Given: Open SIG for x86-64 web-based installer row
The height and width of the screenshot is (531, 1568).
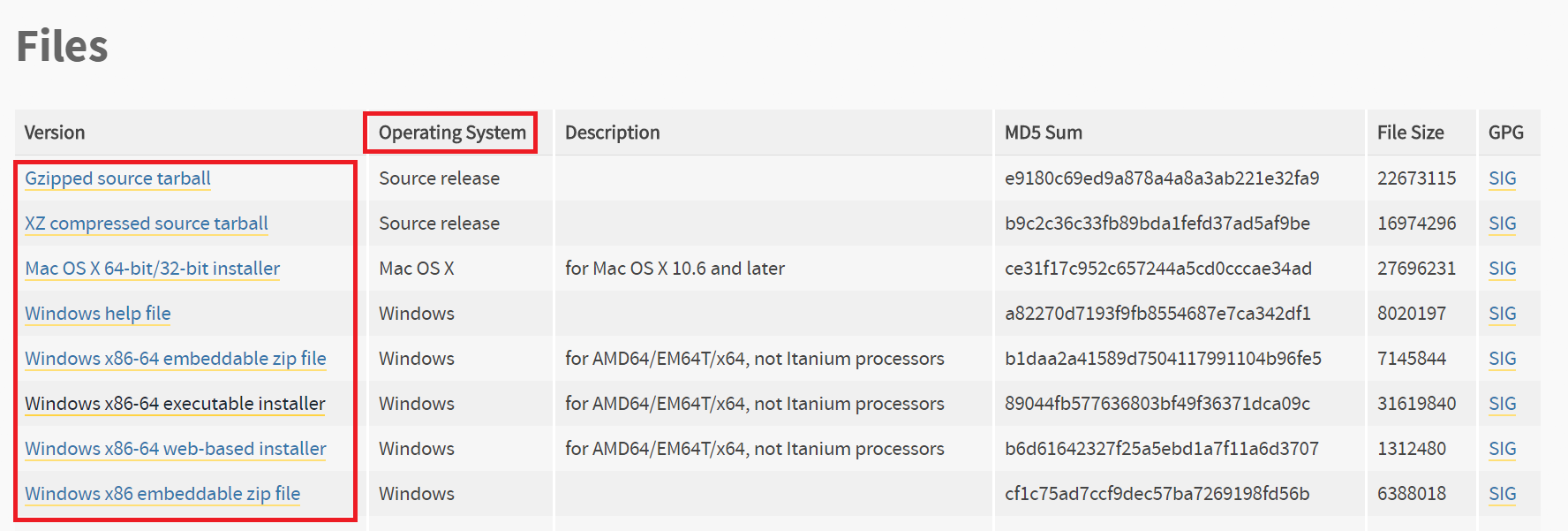Looking at the screenshot, I should (1502, 449).
